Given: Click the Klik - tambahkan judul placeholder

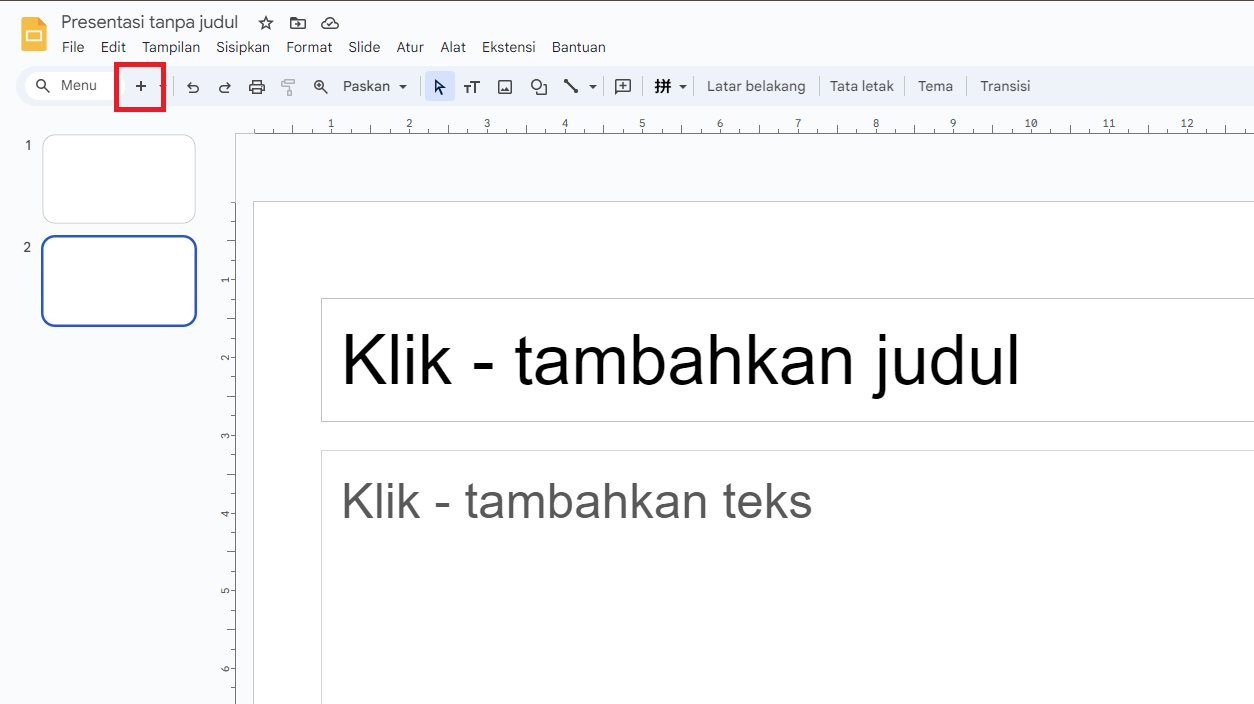Looking at the screenshot, I should [x=680, y=360].
